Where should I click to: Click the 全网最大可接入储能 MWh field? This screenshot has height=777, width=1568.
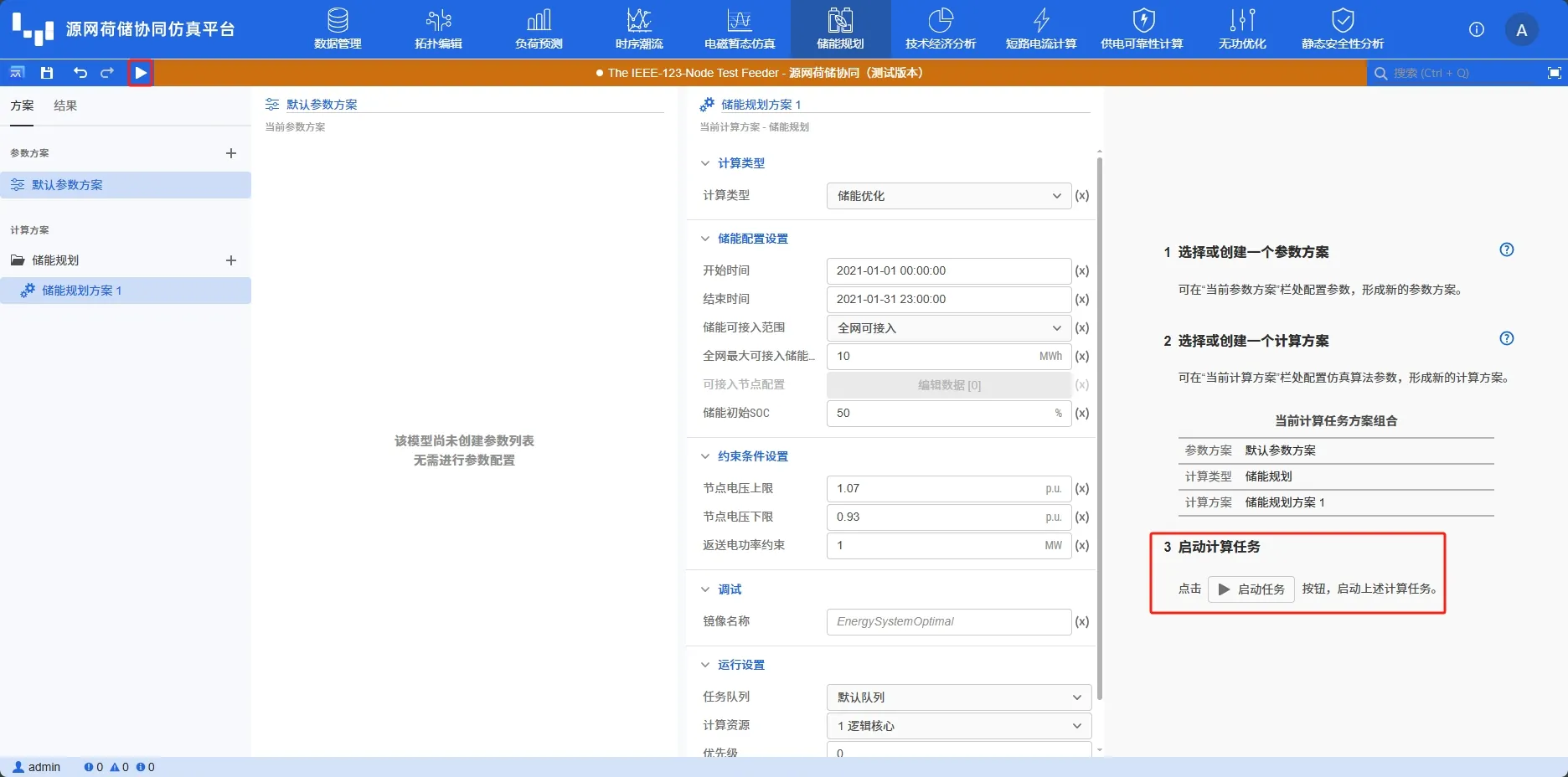(x=949, y=357)
